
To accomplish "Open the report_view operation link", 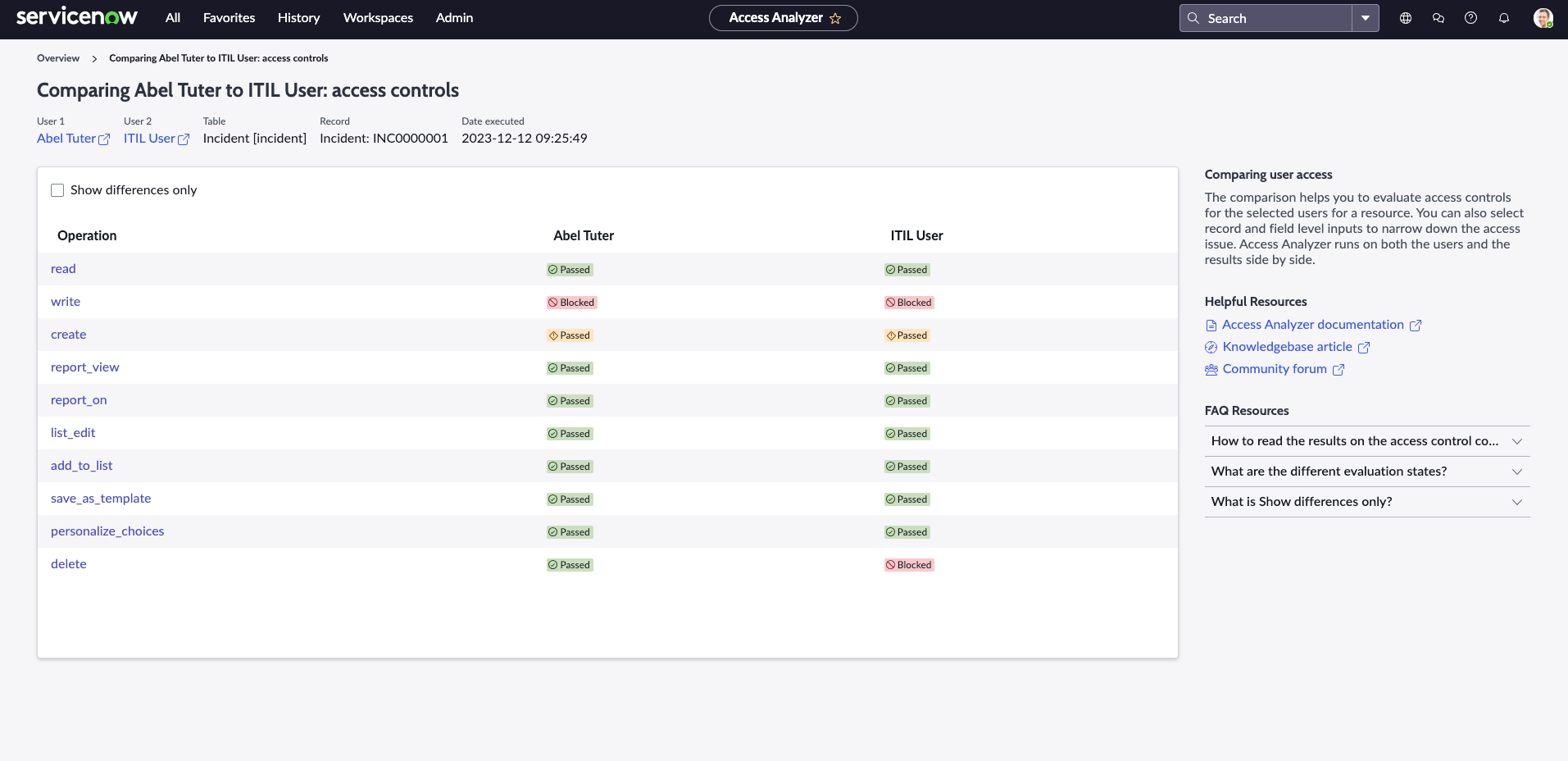I will click(x=85, y=367).
